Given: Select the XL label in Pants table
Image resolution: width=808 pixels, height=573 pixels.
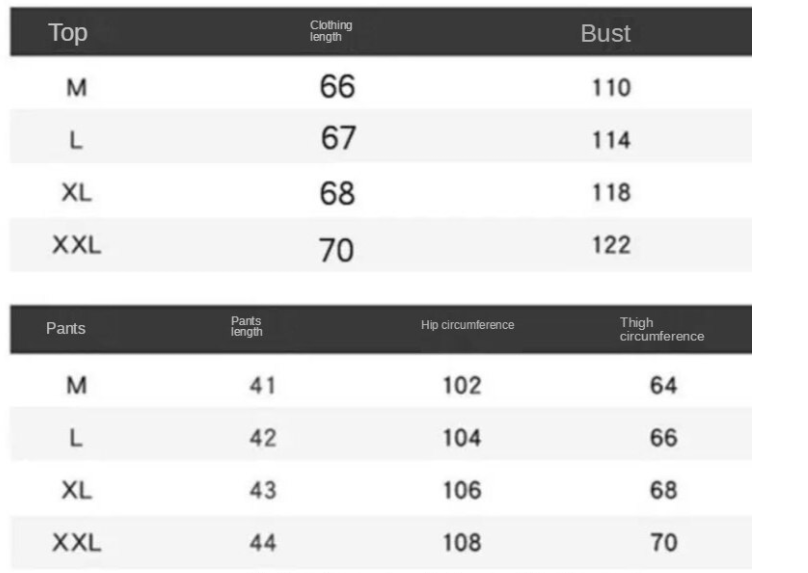Looking at the screenshot, I should tap(77, 490).
